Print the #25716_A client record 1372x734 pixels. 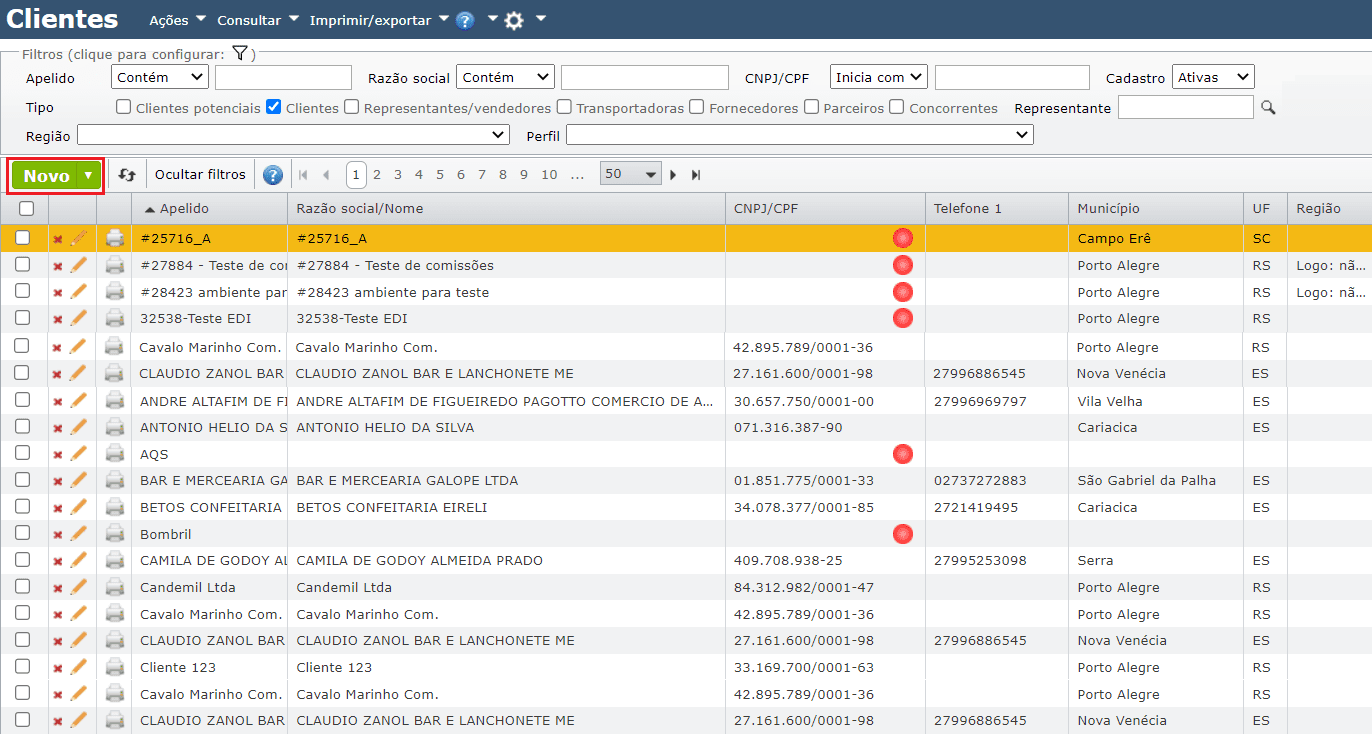click(115, 238)
